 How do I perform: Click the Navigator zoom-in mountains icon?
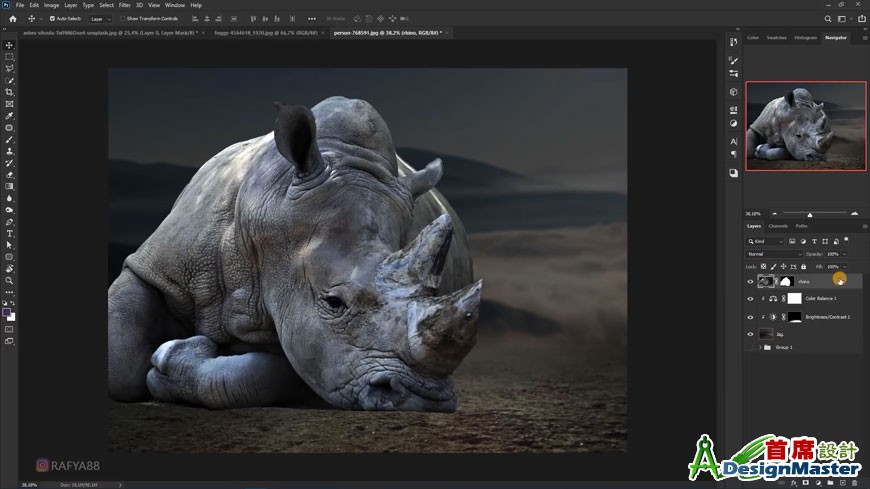(x=854, y=214)
